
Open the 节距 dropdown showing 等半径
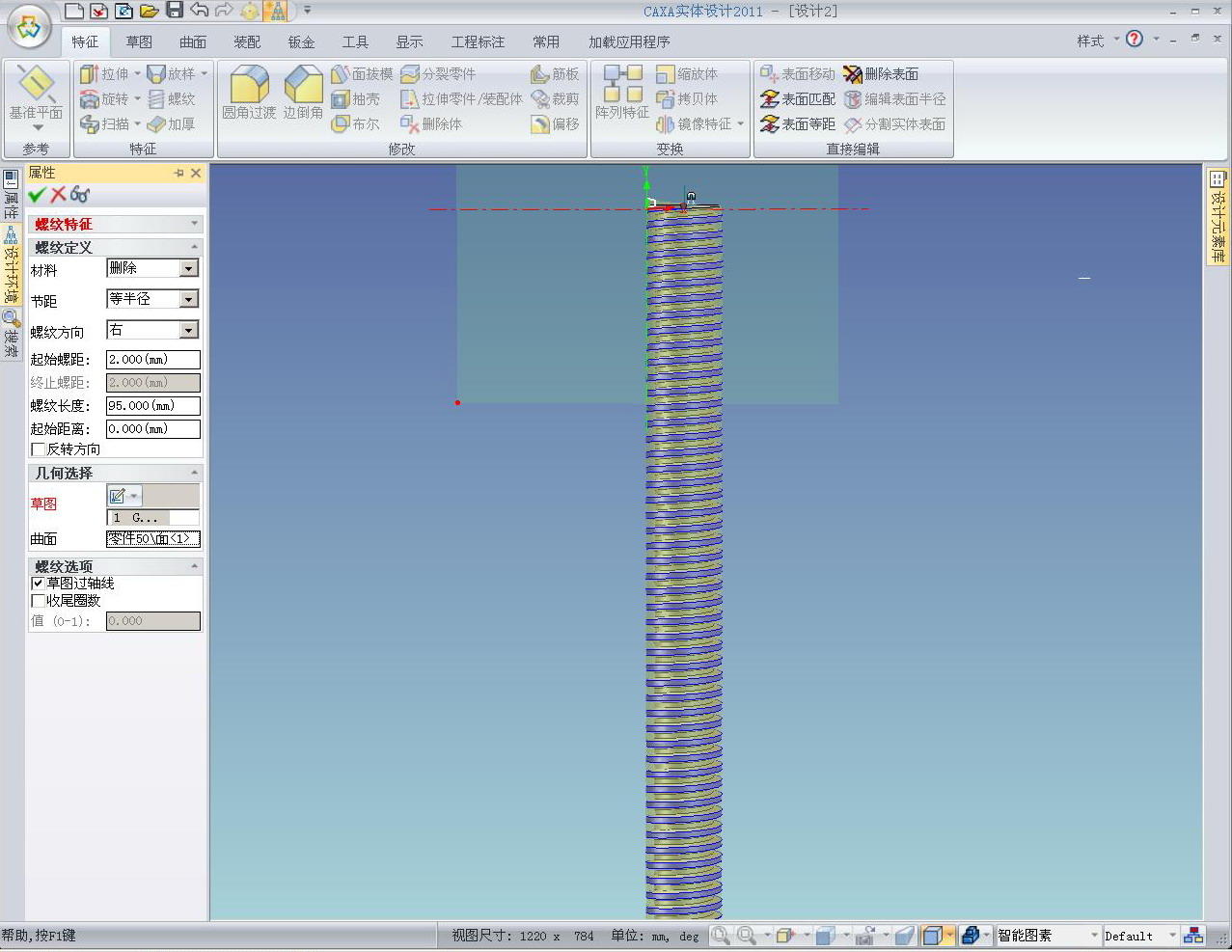(x=189, y=300)
